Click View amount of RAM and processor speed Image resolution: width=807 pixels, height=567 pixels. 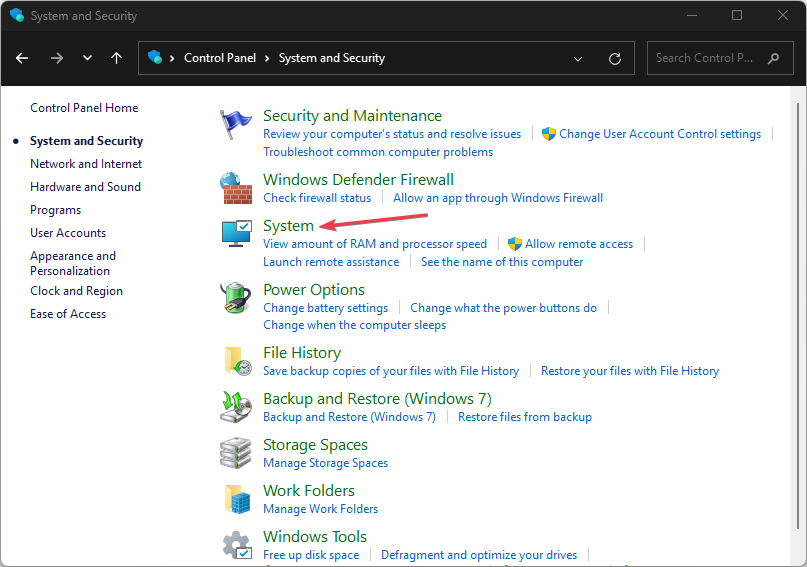pos(375,244)
